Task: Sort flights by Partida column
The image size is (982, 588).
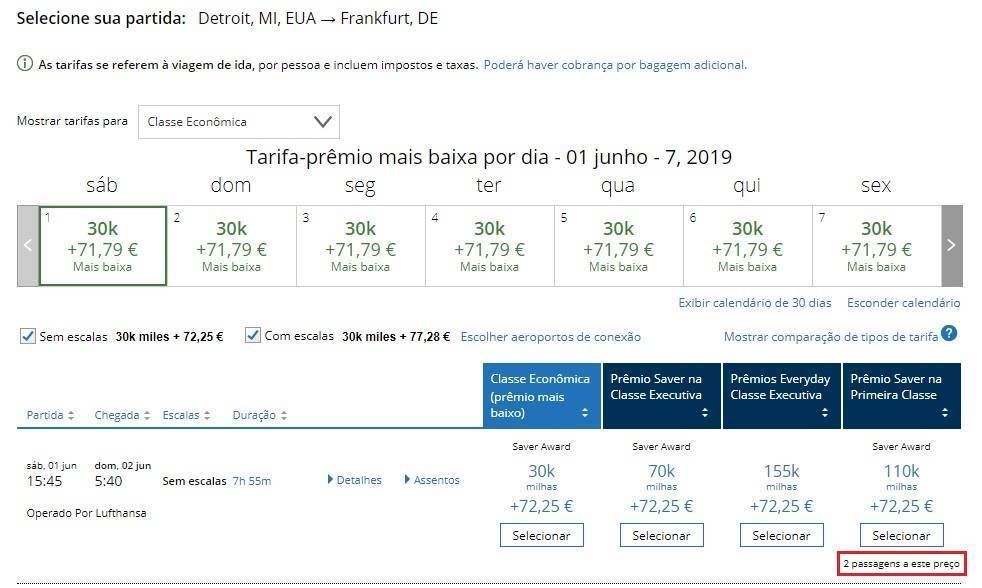Action: (49, 415)
